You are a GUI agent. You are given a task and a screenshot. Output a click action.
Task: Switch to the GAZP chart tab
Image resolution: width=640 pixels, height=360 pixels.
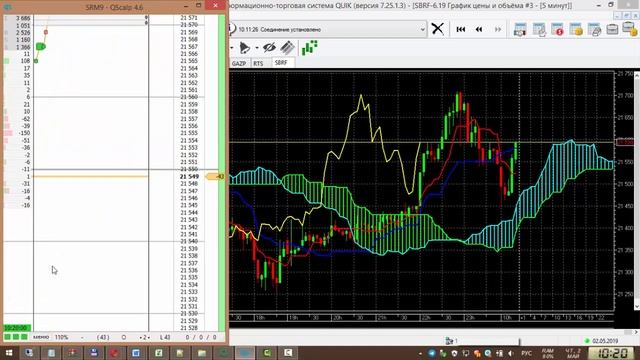pyautogui.click(x=239, y=63)
